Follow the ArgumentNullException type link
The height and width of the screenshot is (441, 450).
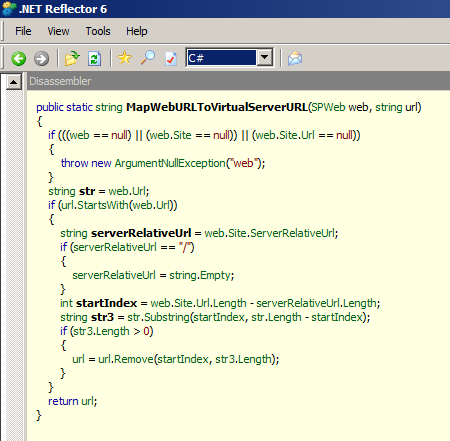[x=170, y=163]
